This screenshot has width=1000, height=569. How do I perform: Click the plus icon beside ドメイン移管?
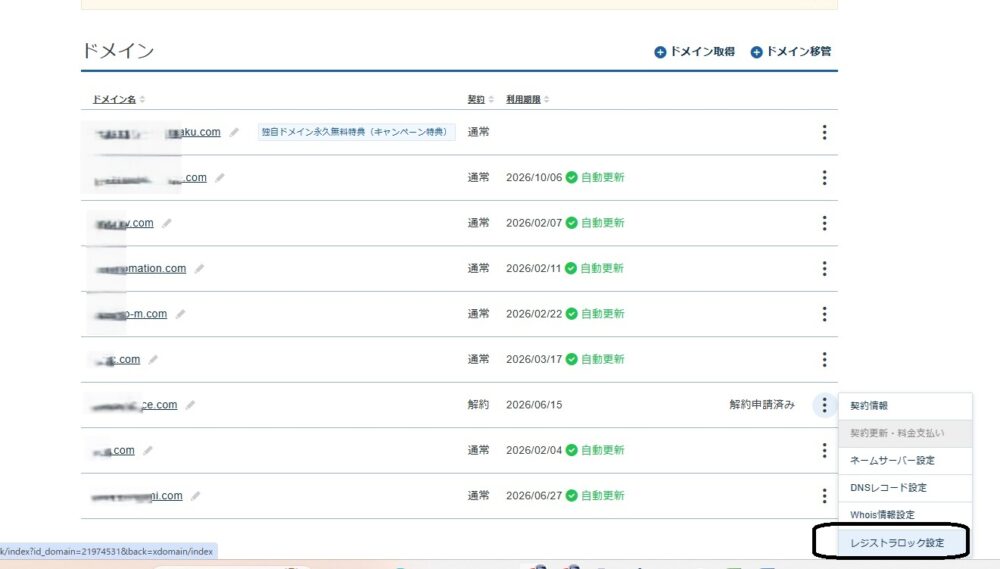(757, 52)
